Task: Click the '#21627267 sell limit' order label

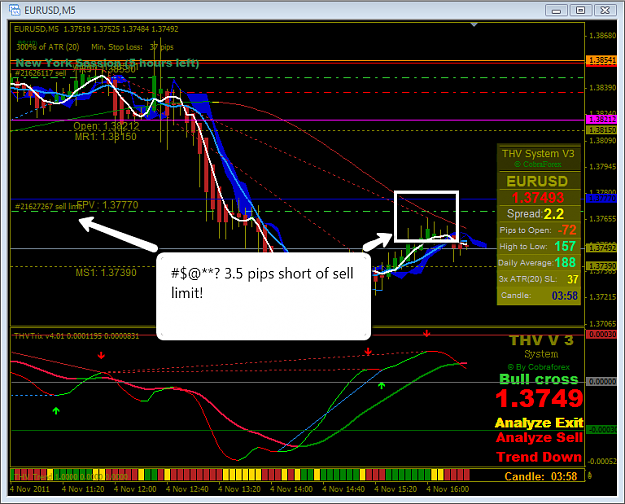Action: [48, 206]
